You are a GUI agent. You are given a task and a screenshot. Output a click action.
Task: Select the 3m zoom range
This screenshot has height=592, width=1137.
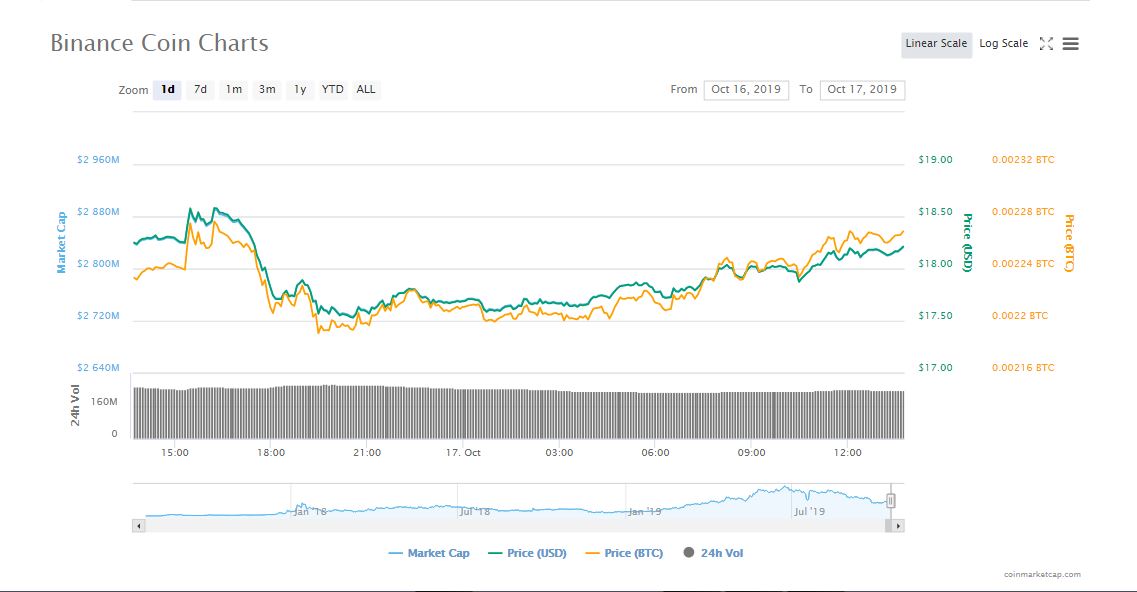point(267,89)
